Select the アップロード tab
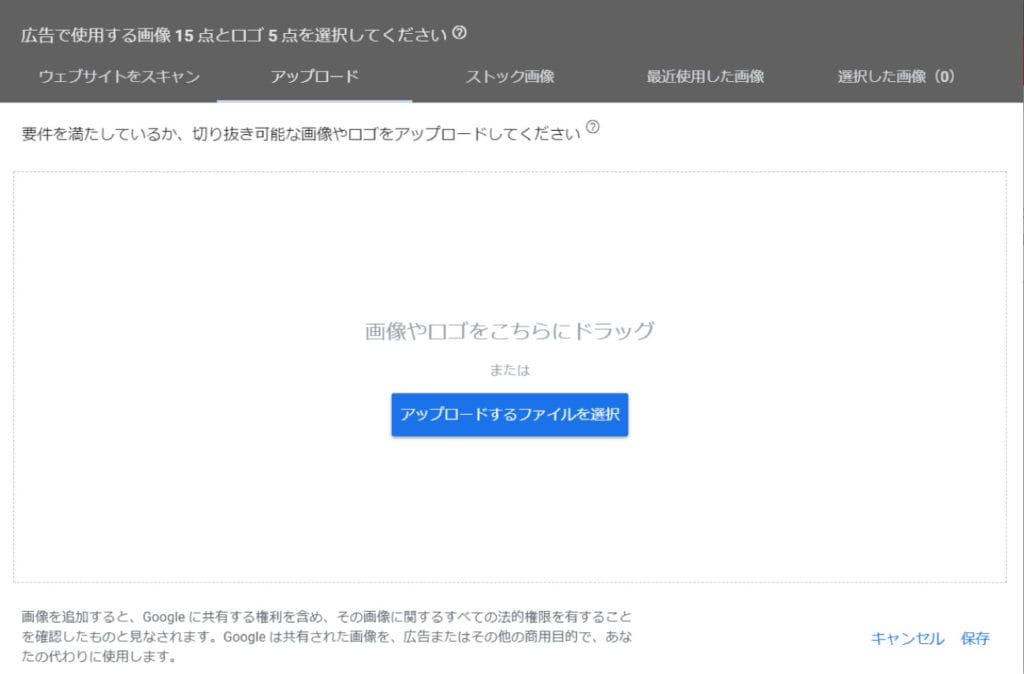This screenshot has height=674, width=1024. coord(314,77)
